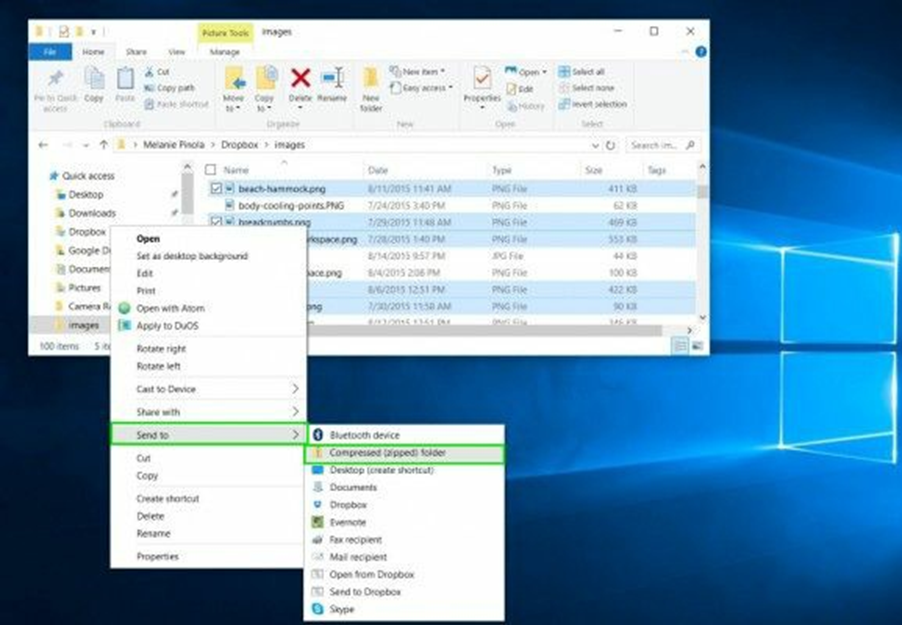Sort by the Size column header
This screenshot has width=902, height=625.
[x=594, y=170]
